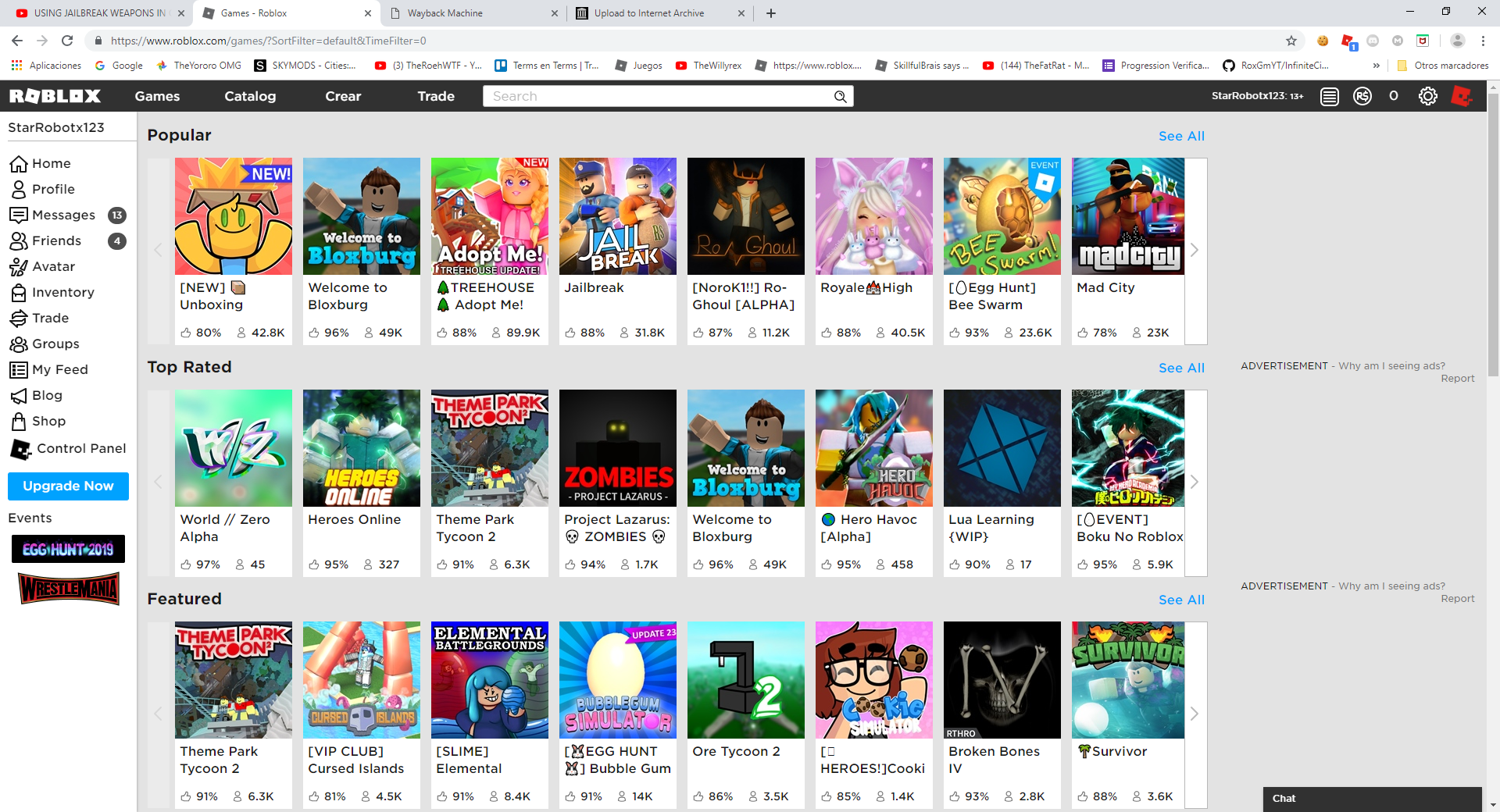This screenshot has width=1500, height=812.
Task: Open a new browser tab with plus
Action: point(771,13)
